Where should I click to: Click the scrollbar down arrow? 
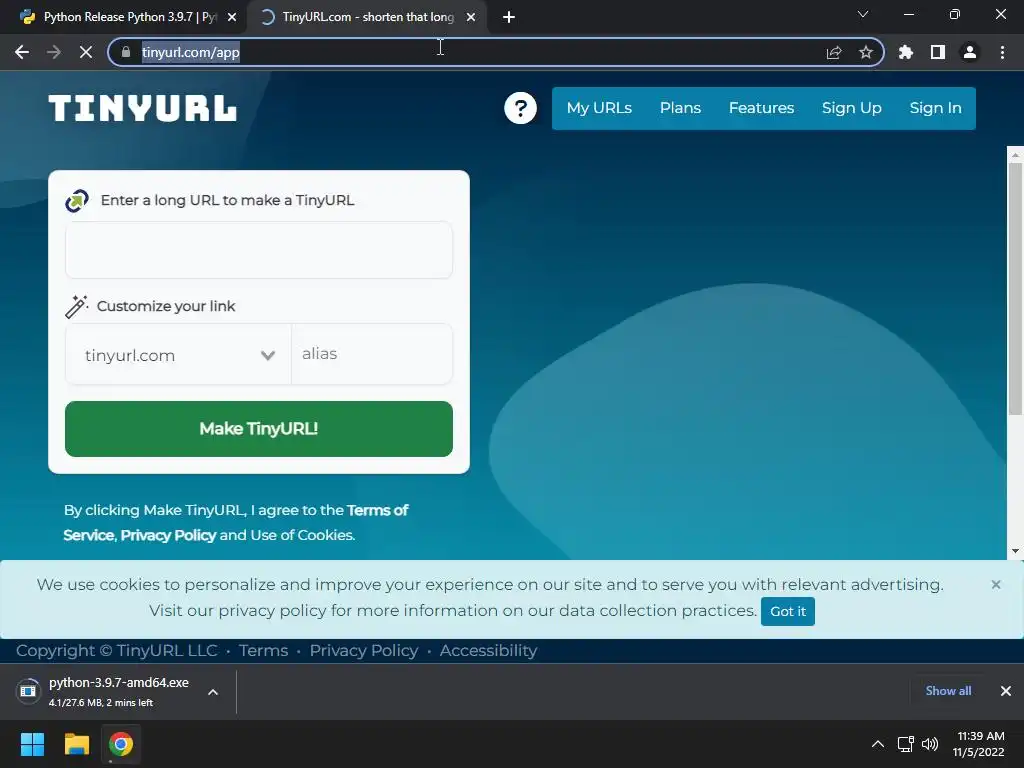point(1015,551)
